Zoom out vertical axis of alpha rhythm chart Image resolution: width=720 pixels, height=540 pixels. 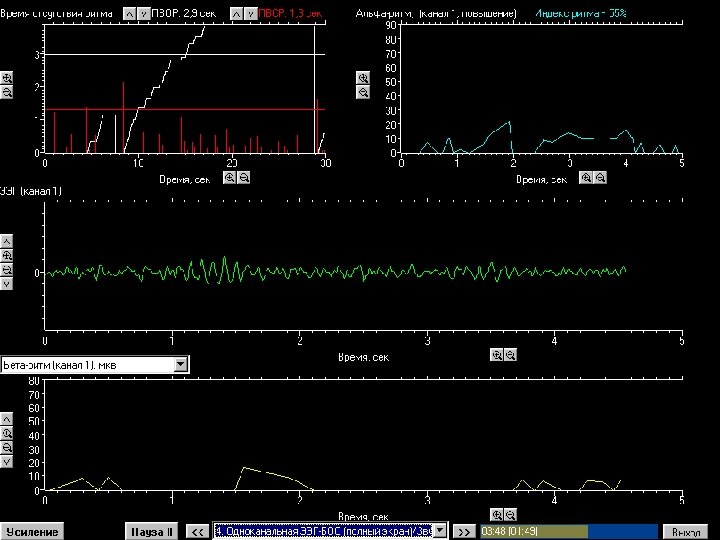(363, 91)
